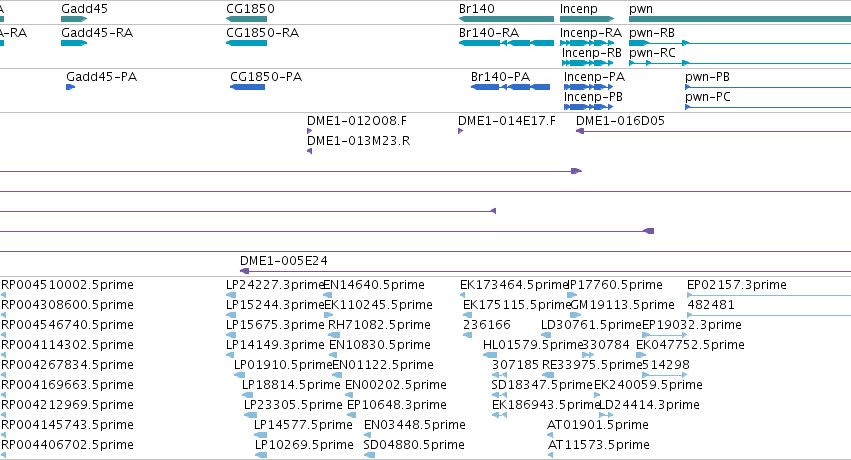Click the 514298 feature label
Viewport: 851px width, 460px height.
[x=666, y=365]
